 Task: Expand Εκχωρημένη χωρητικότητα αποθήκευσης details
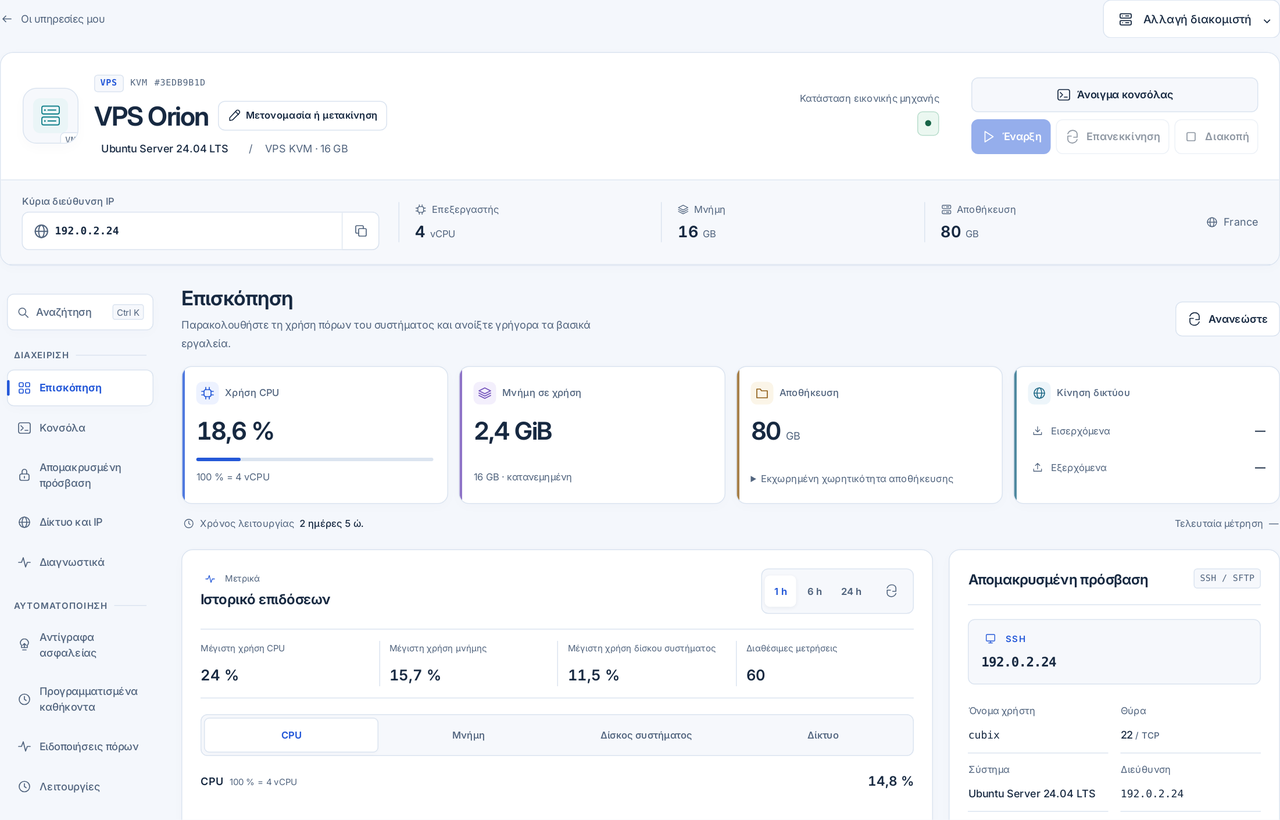click(852, 478)
